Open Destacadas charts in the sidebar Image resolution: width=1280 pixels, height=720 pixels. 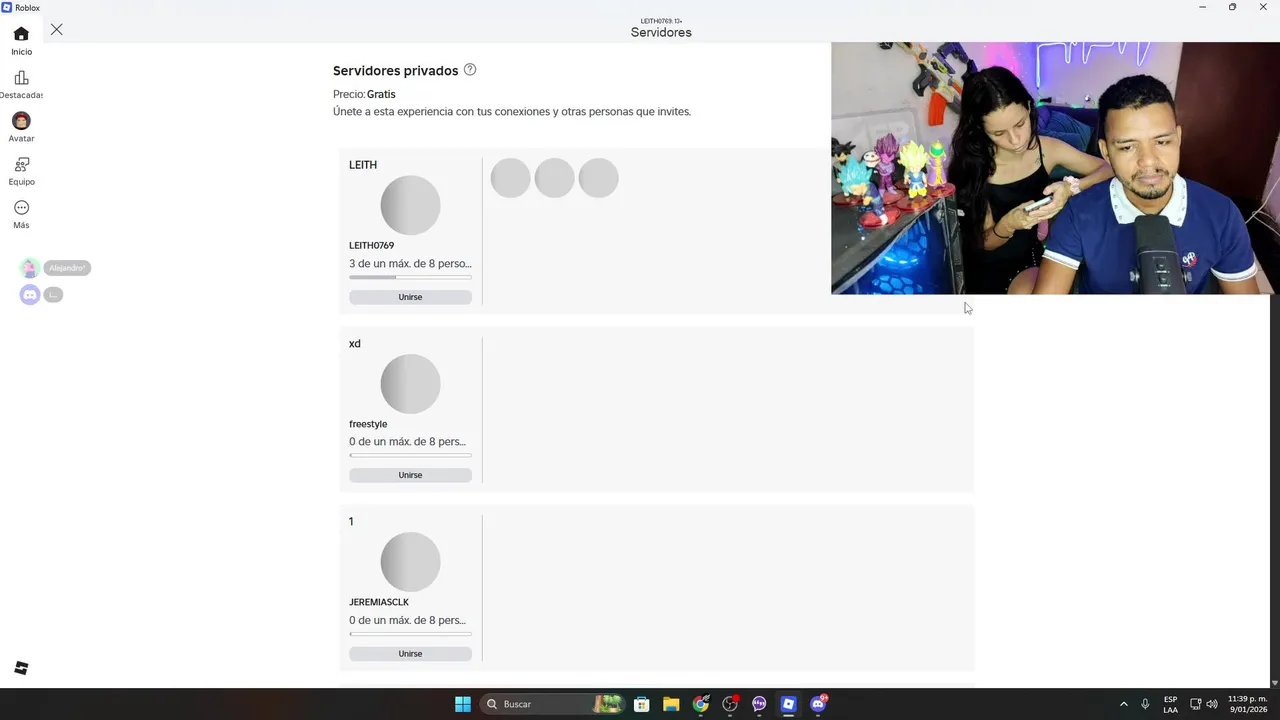point(21,85)
